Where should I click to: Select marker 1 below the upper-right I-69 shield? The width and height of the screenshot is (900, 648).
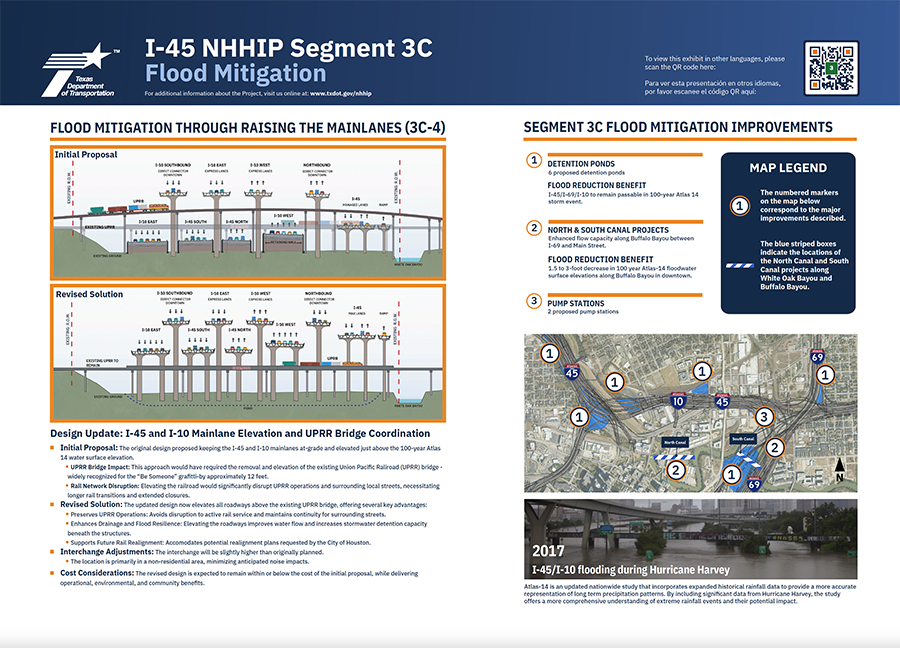[x=825, y=375]
